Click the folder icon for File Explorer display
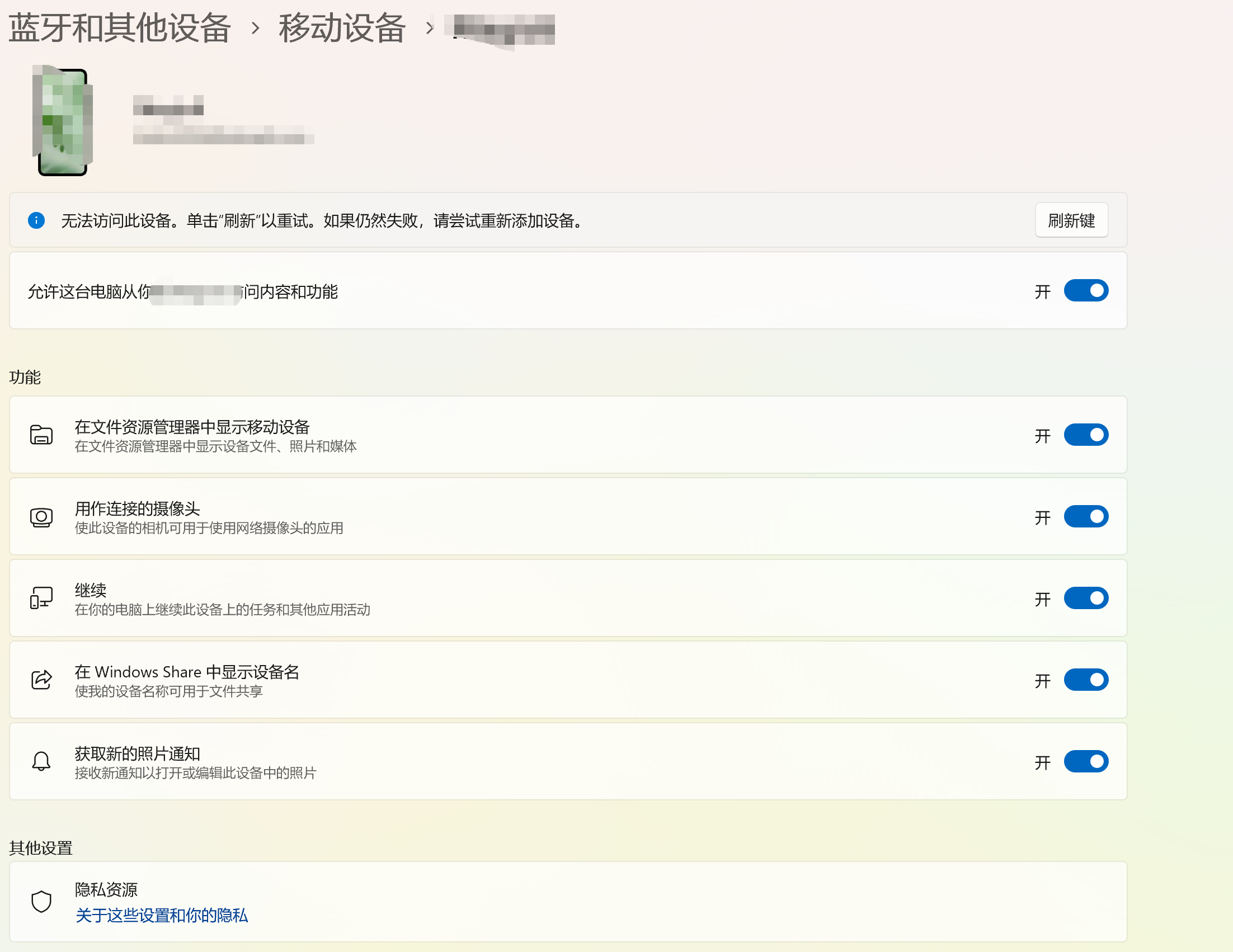1233x952 pixels. point(41,435)
